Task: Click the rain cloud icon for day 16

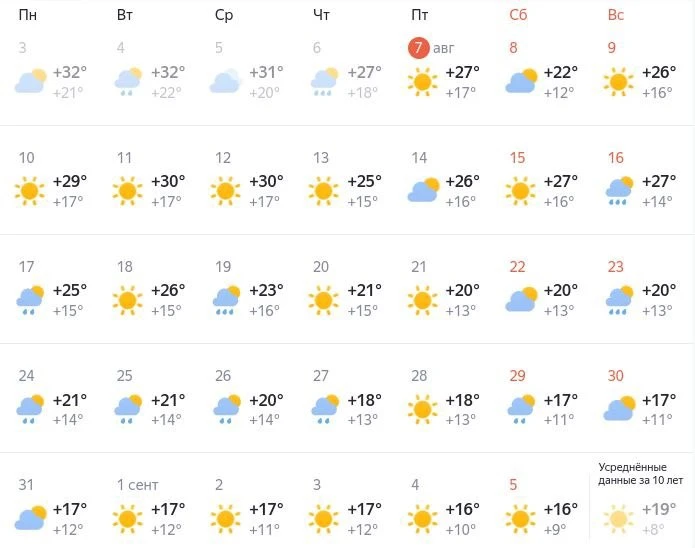Action: [x=619, y=191]
